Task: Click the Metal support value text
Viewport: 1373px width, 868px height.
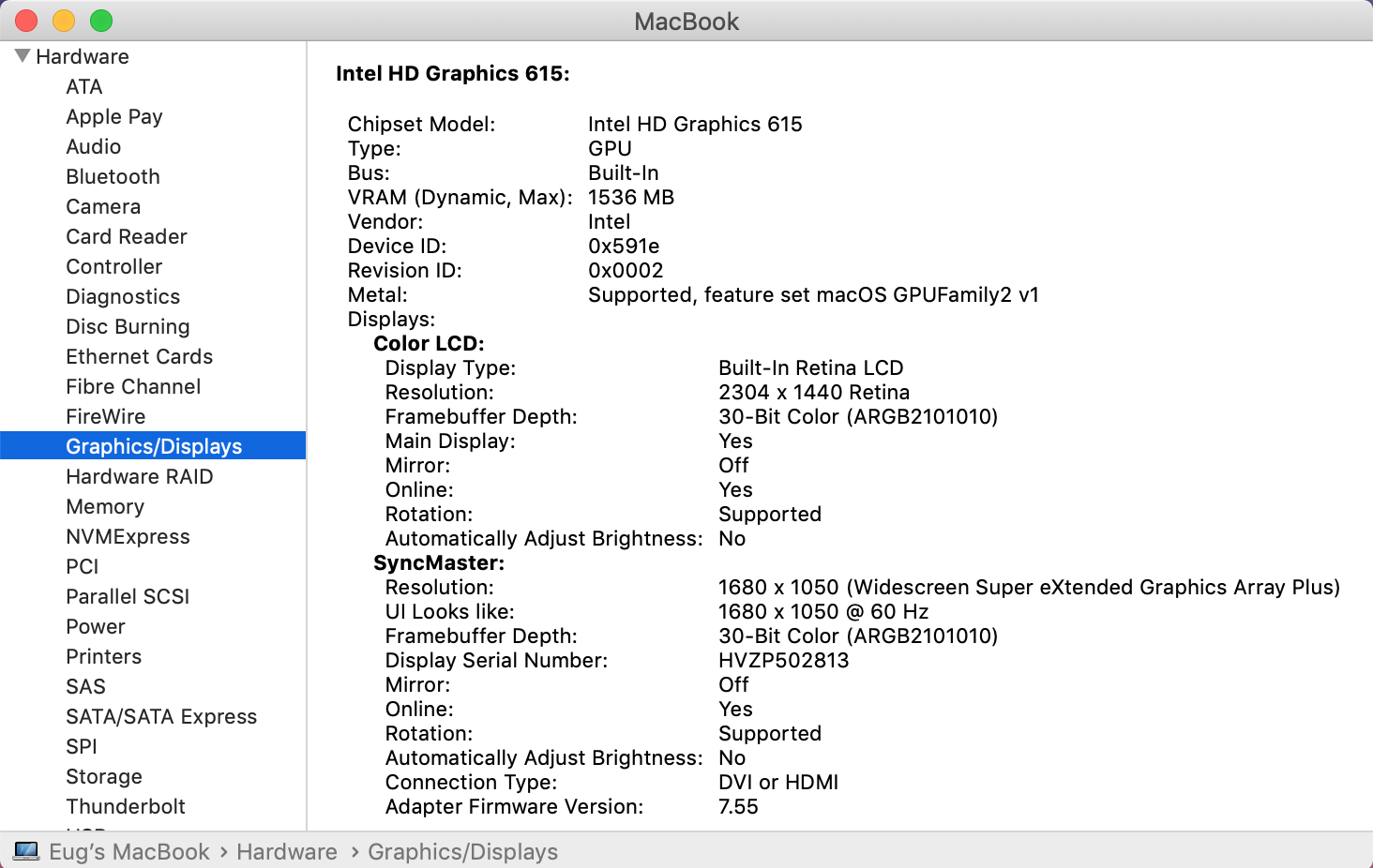Action: coord(813,294)
